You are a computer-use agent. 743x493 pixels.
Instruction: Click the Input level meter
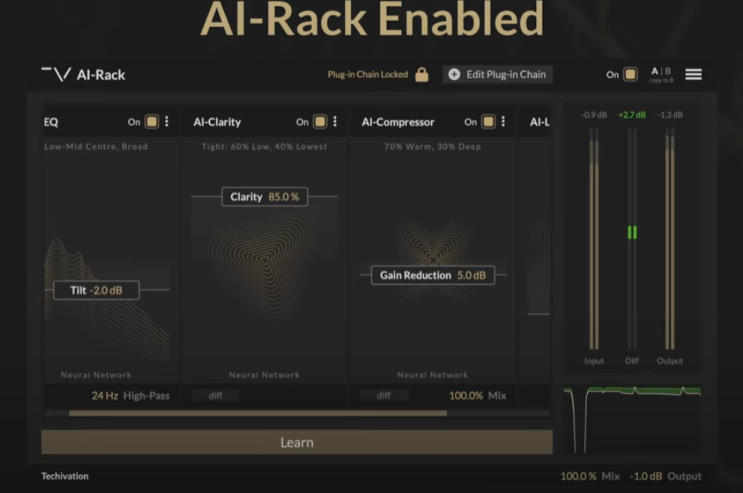(594, 238)
